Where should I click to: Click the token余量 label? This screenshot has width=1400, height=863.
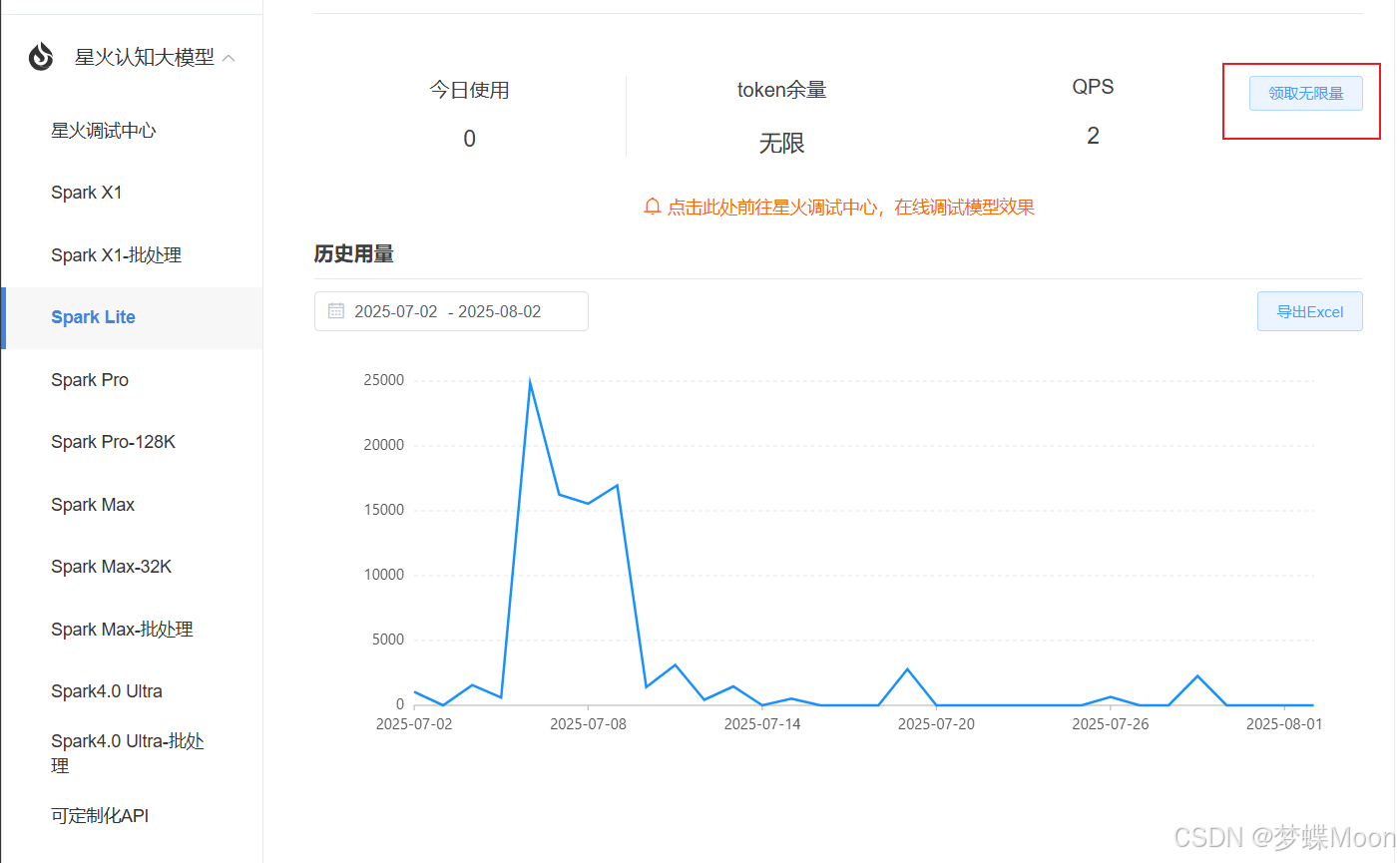click(x=782, y=90)
